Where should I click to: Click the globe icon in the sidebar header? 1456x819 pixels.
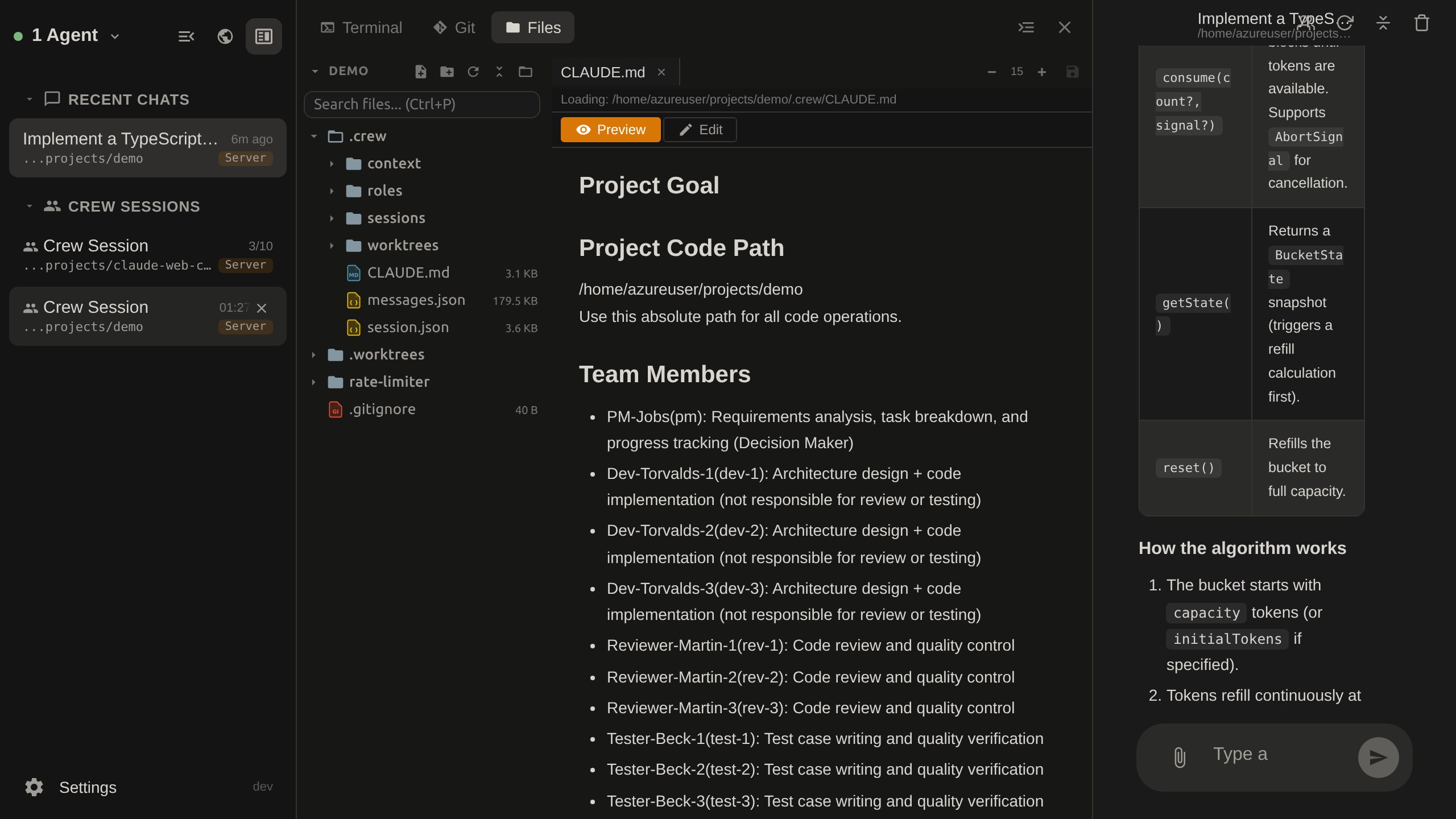click(225, 36)
